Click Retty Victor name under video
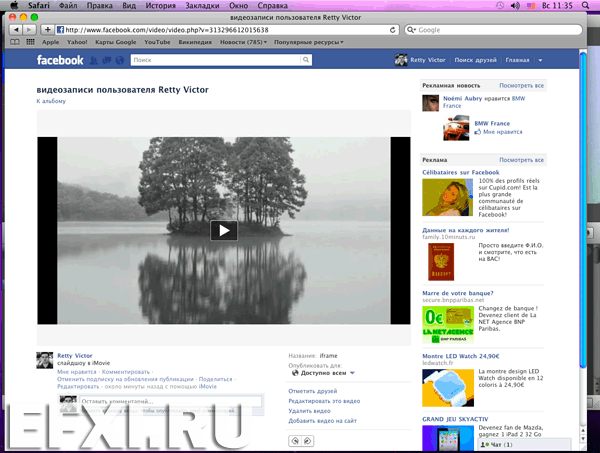The height and width of the screenshot is (453, 600). pyautogui.click(x=75, y=356)
